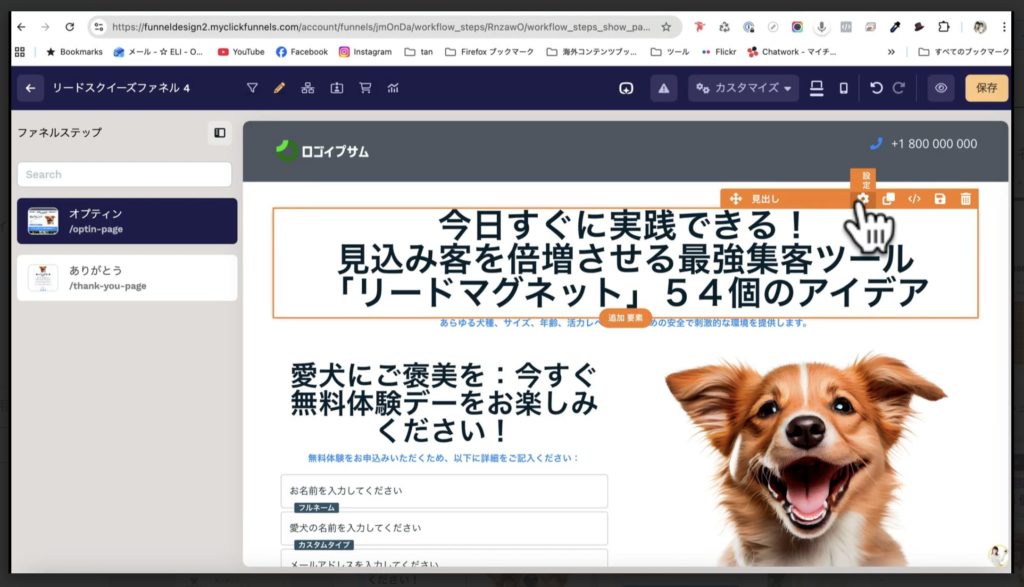Switch to desktop preview mode
This screenshot has height=587, width=1024.
(817, 88)
